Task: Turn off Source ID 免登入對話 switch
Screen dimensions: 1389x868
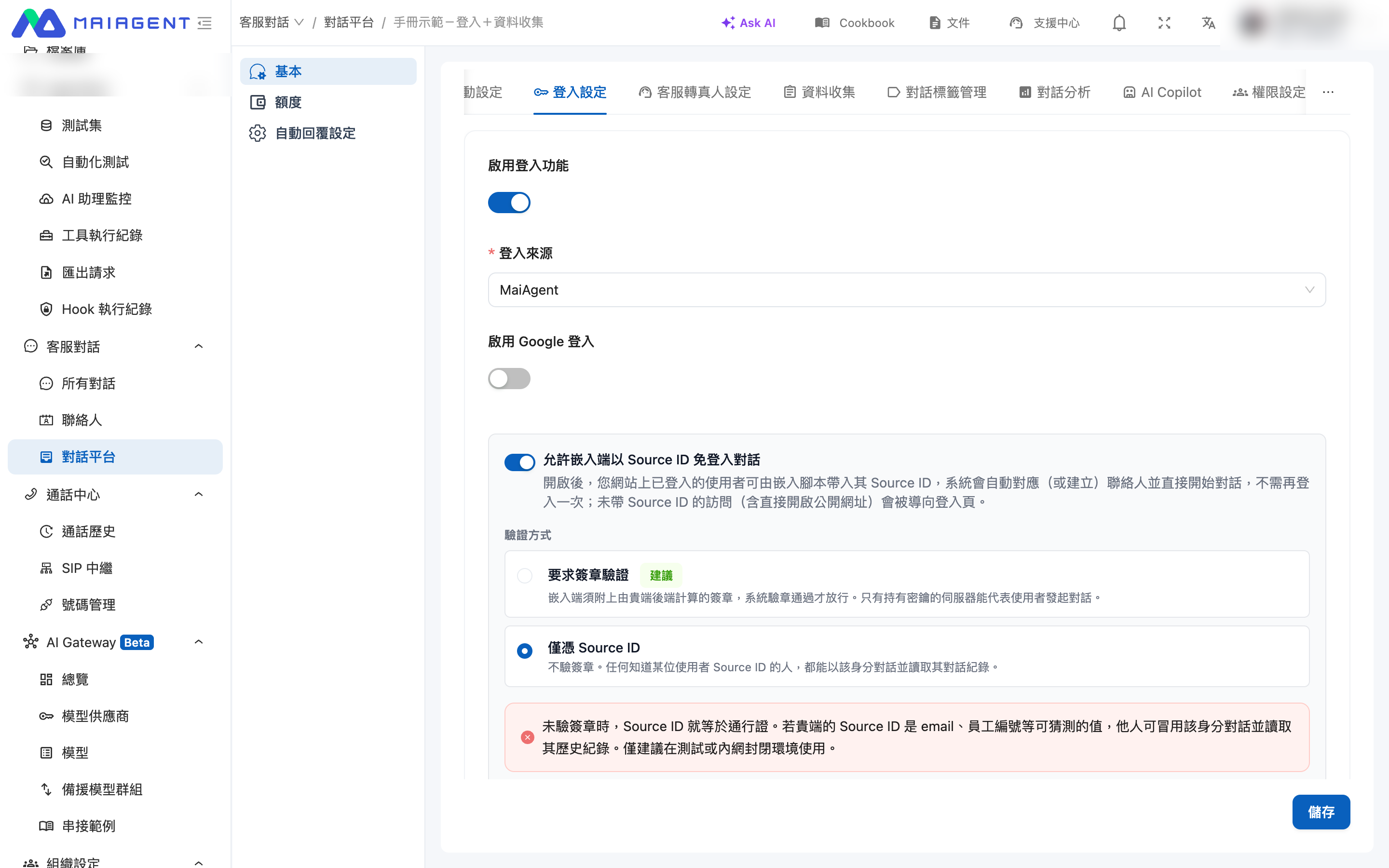Action: point(519,462)
